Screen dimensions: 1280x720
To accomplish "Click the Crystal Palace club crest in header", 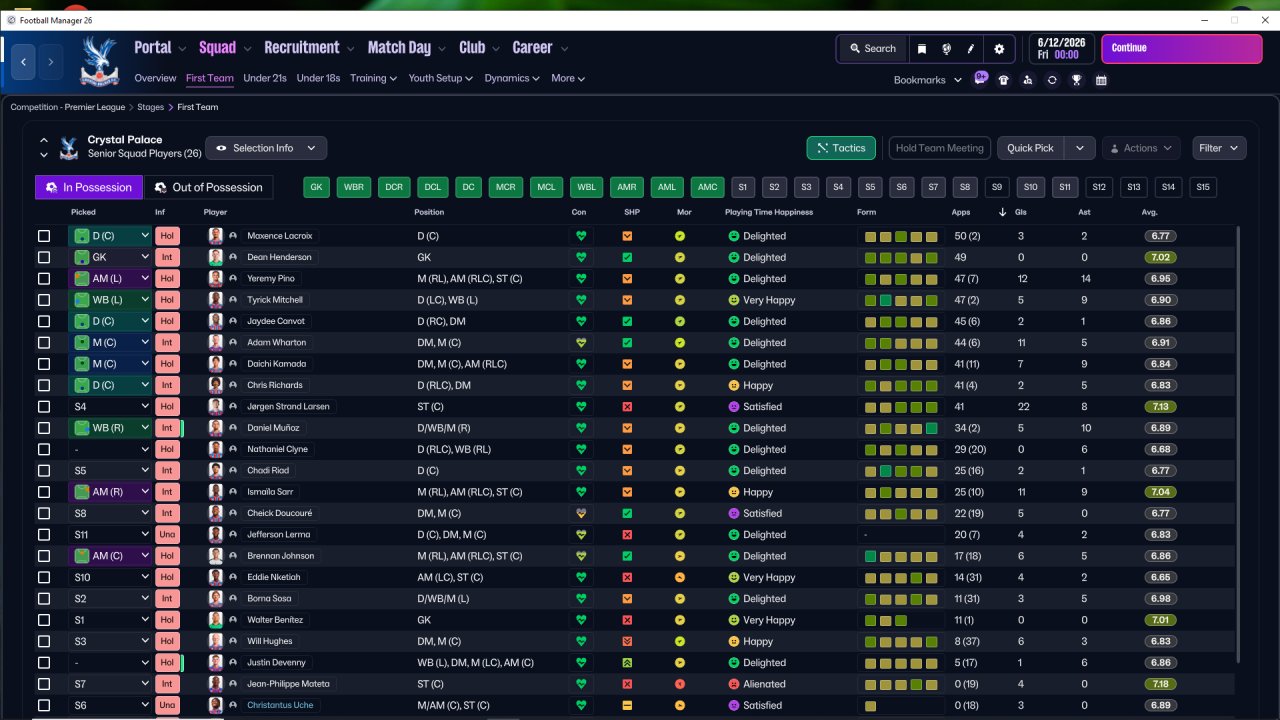I will (98, 60).
